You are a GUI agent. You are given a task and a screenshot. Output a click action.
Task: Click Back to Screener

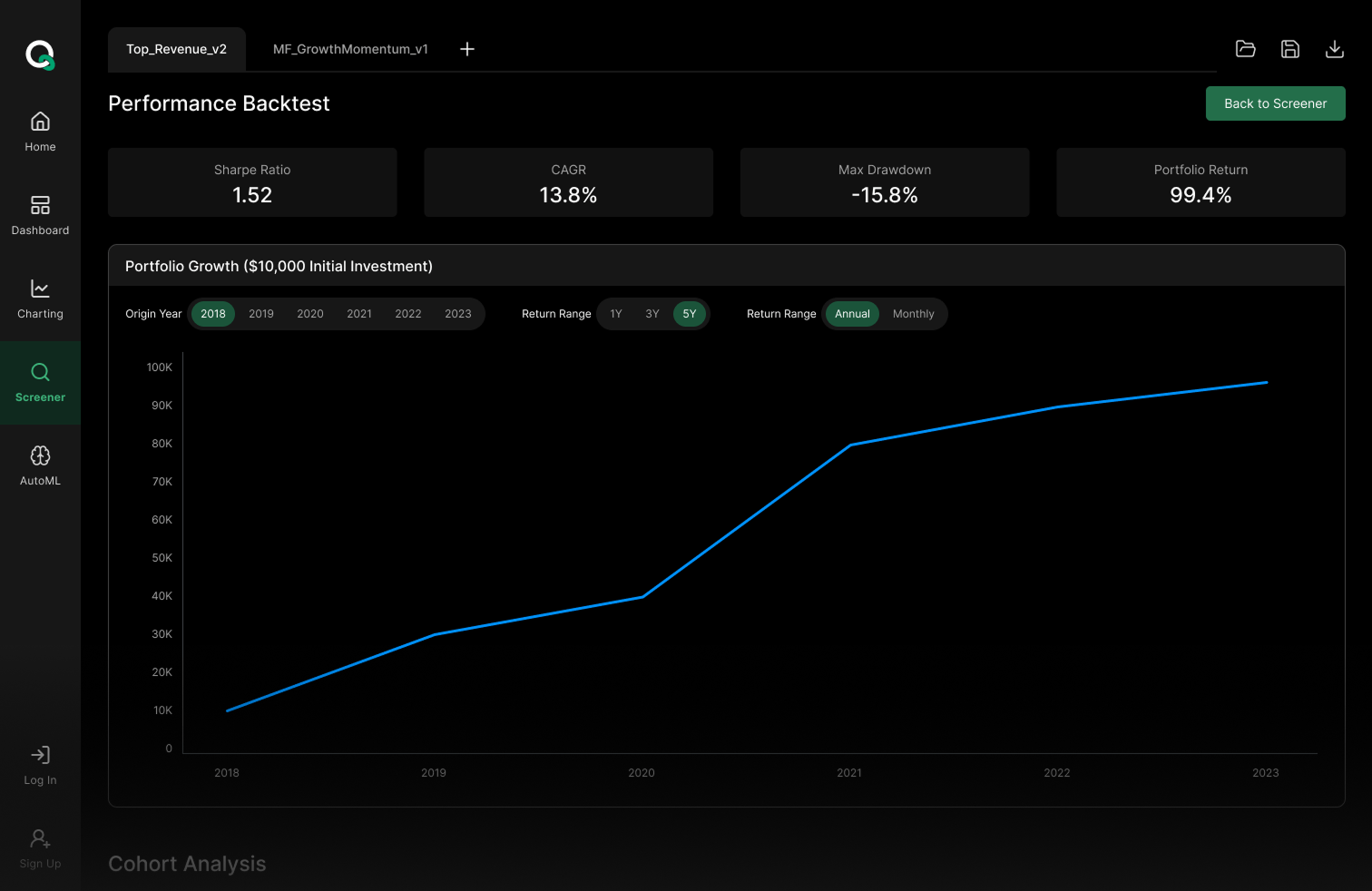click(x=1275, y=103)
